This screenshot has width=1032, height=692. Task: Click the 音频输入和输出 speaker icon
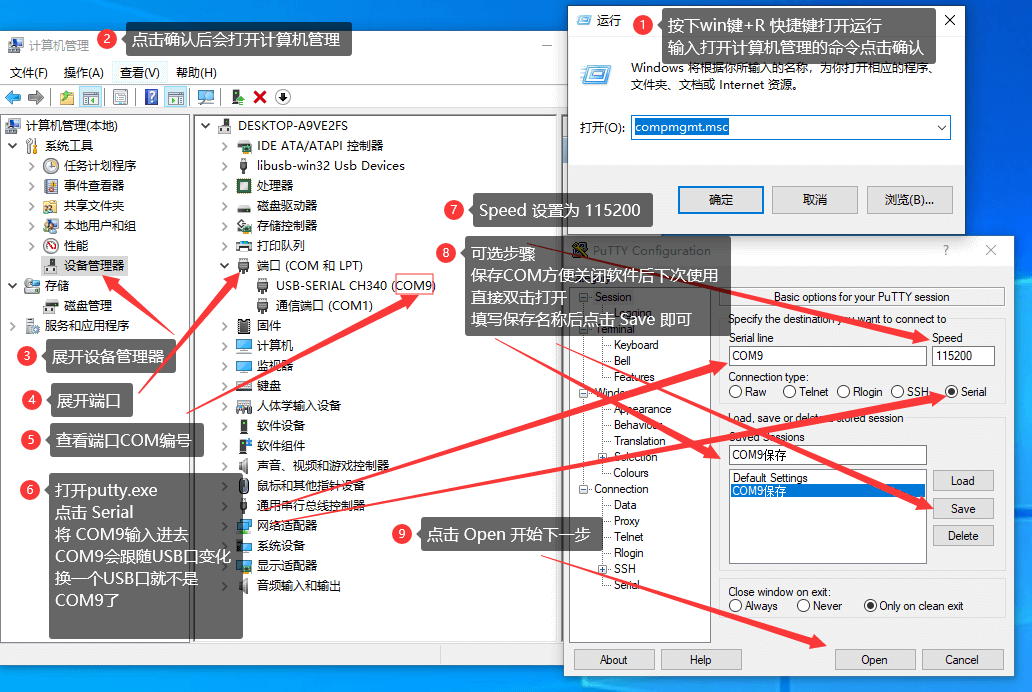point(244,586)
